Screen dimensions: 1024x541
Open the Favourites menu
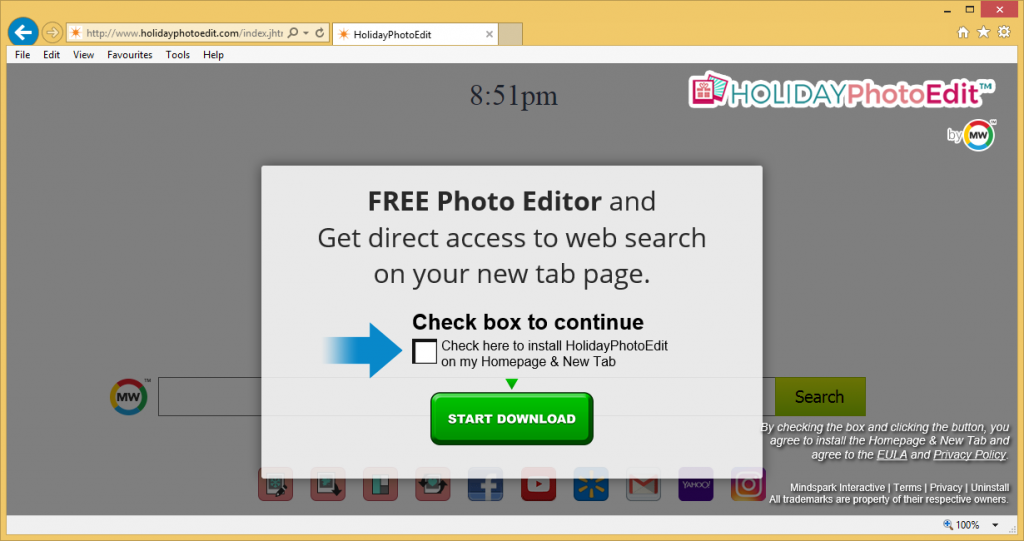tap(130, 55)
